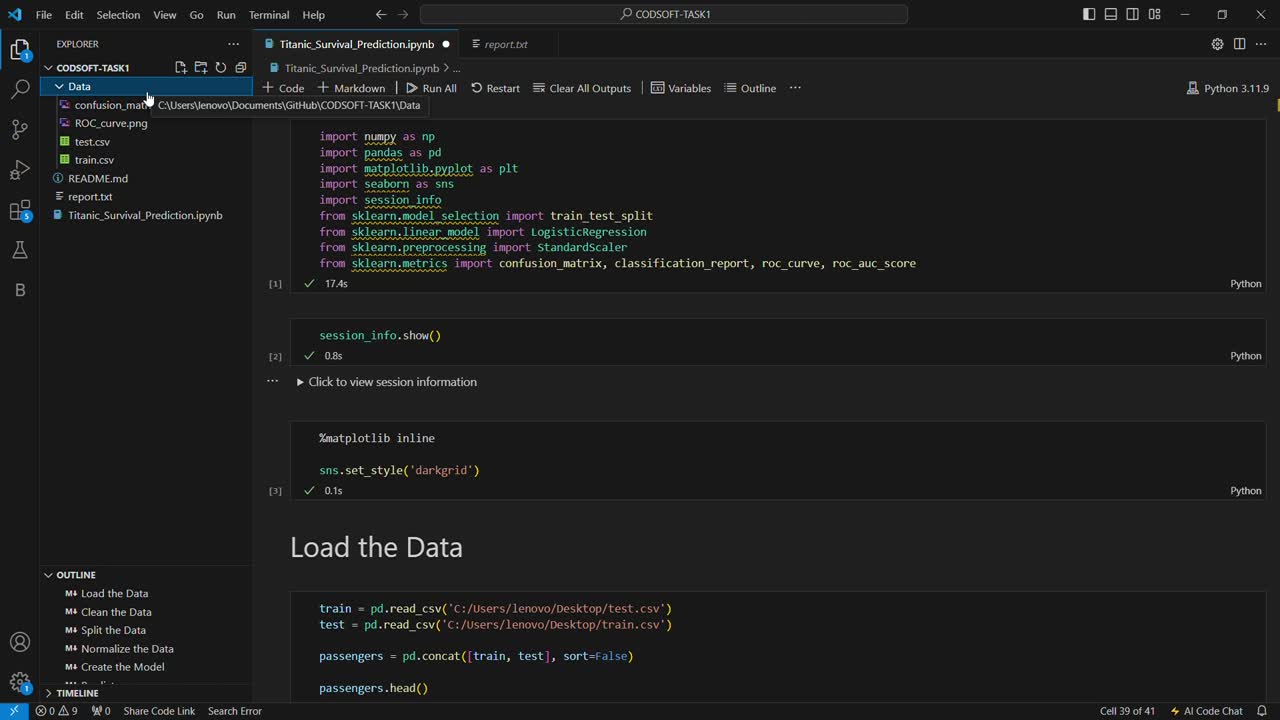Screen dimensions: 1280x720
Task: Open the remote window status bar icon
Action: 14,711
